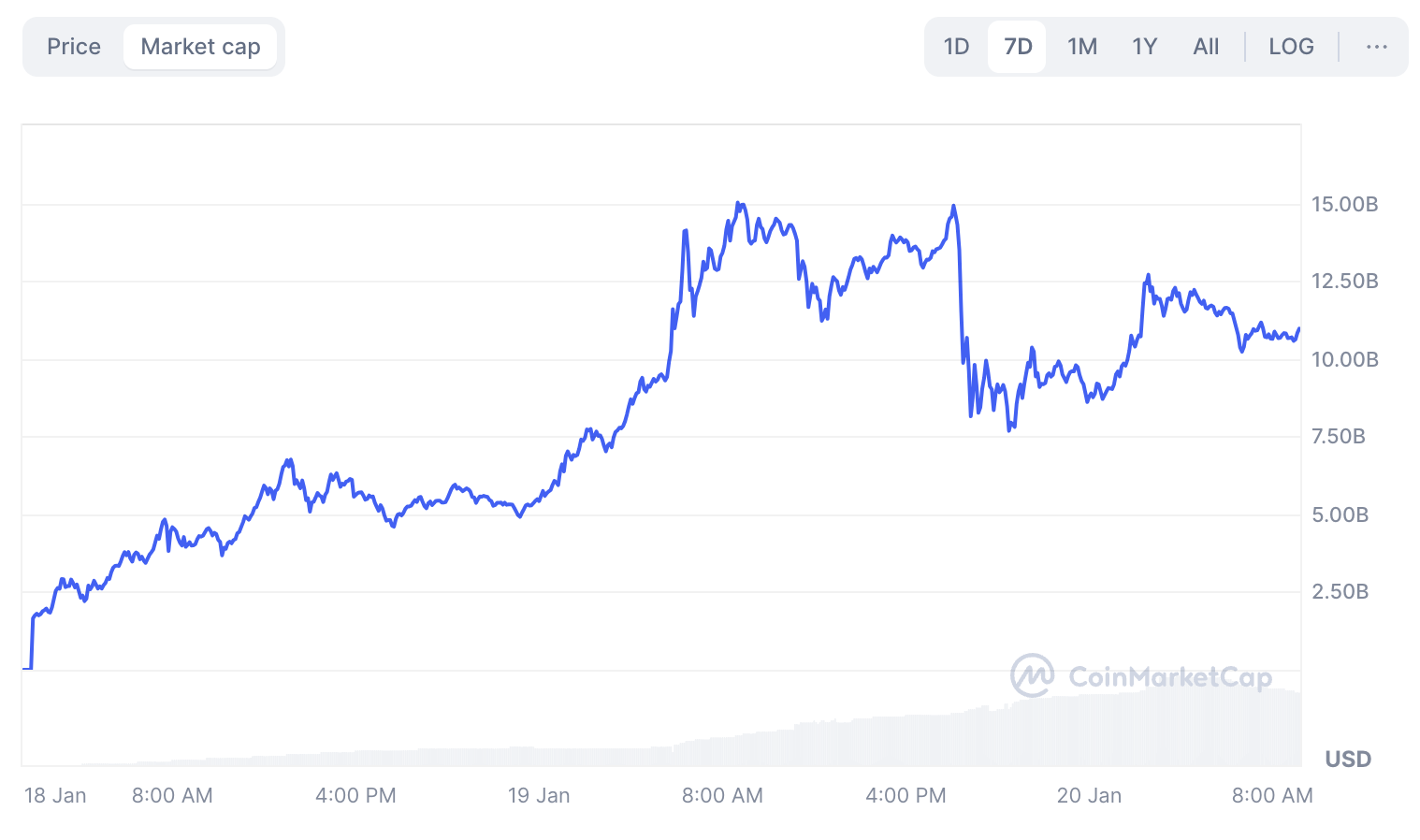Choose the 7D time range
The image size is (1420, 840).
tap(1018, 47)
